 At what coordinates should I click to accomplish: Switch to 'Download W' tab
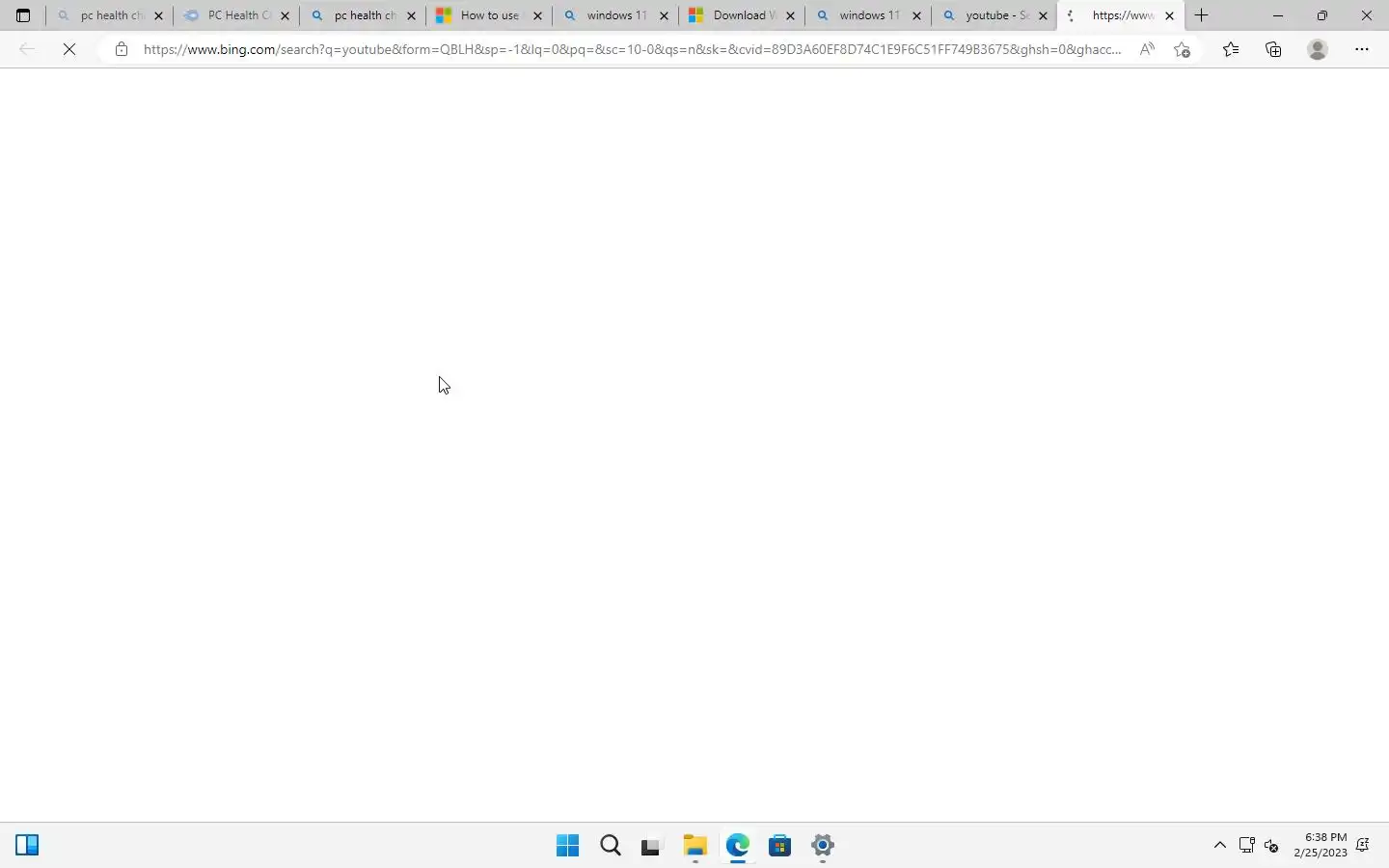742,15
